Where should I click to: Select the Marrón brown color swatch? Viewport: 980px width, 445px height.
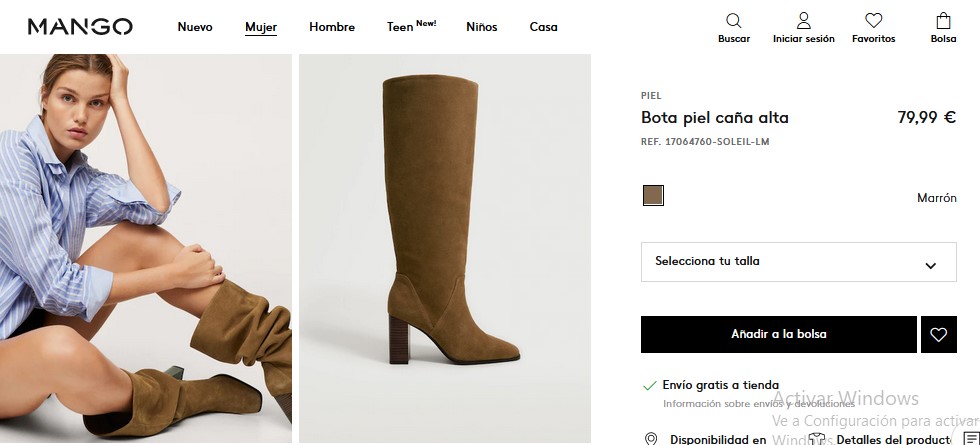(653, 195)
